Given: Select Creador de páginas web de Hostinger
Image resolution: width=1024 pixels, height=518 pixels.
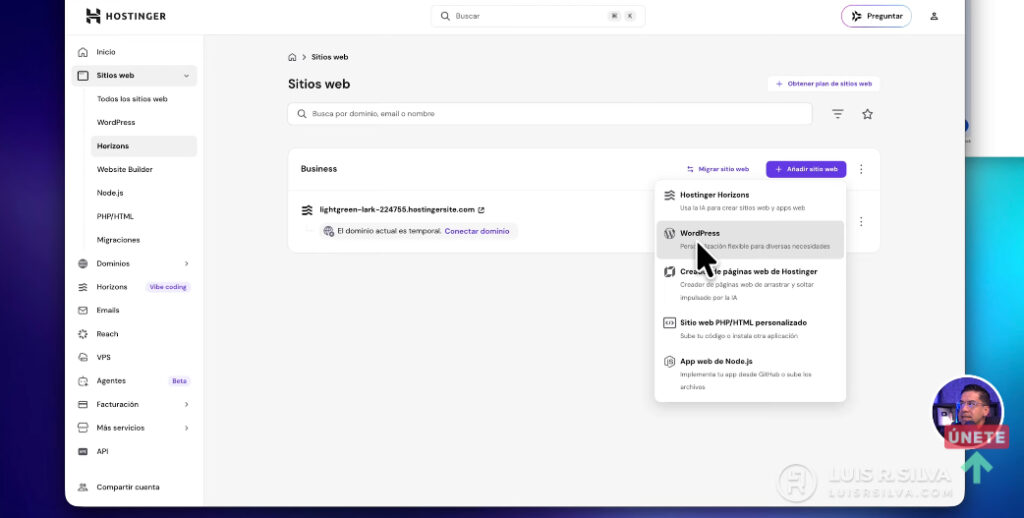Looking at the screenshot, I should [x=750, y=284].
